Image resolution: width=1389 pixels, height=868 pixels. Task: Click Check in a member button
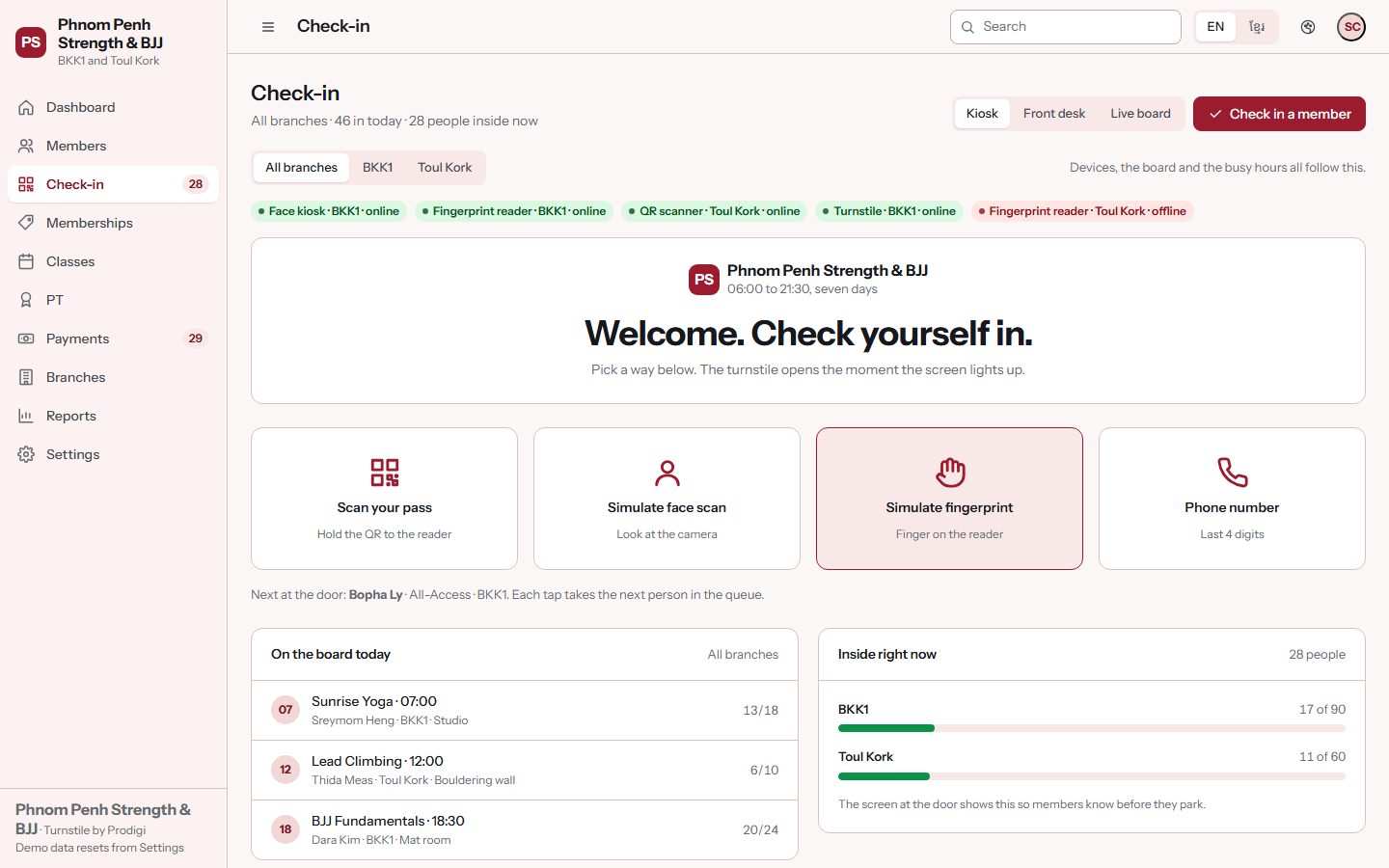pos(1279,114)
